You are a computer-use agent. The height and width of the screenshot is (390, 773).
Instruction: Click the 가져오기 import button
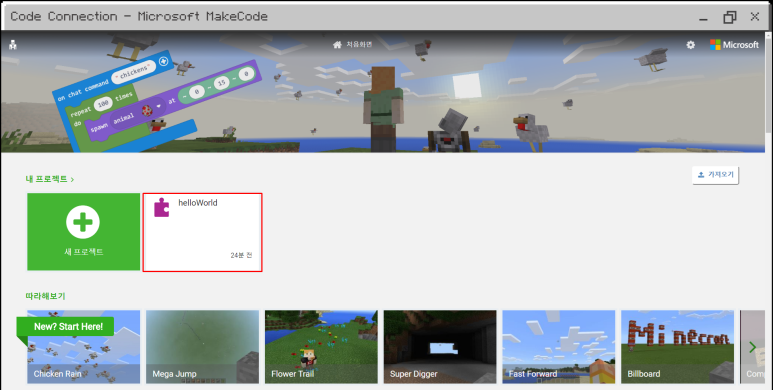coord(715,175)
